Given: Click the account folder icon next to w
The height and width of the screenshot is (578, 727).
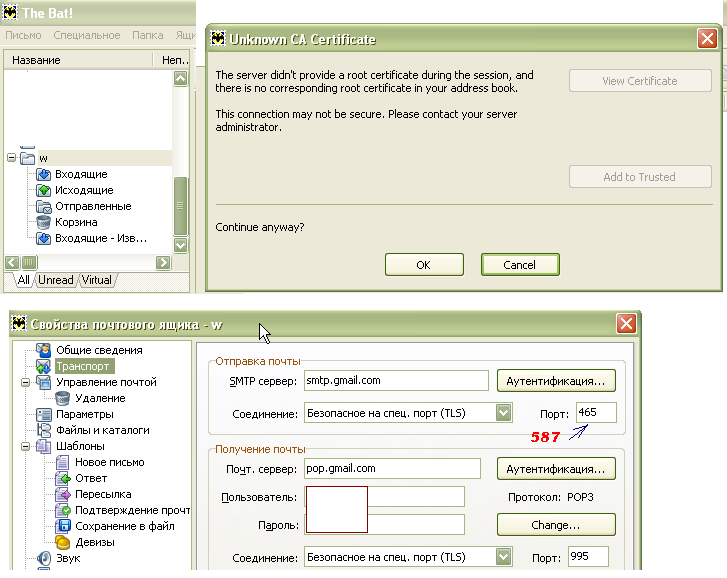Looking at the screenshot, I should coord(27,159).
